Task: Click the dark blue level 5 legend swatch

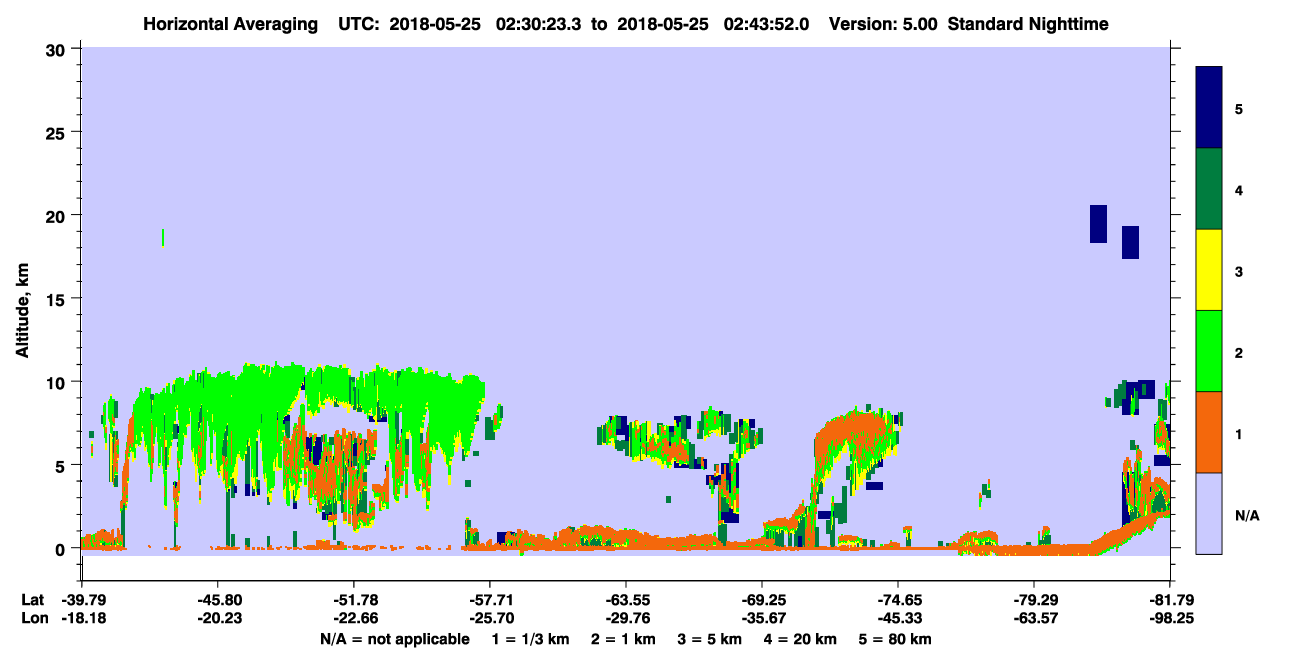Action: [1209, 107]
